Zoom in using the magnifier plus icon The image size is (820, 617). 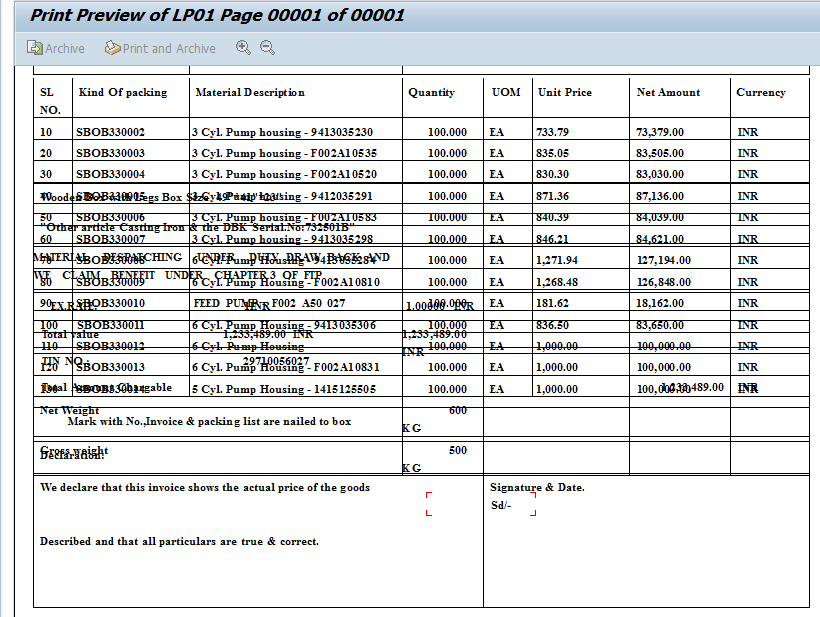point(243,48)
